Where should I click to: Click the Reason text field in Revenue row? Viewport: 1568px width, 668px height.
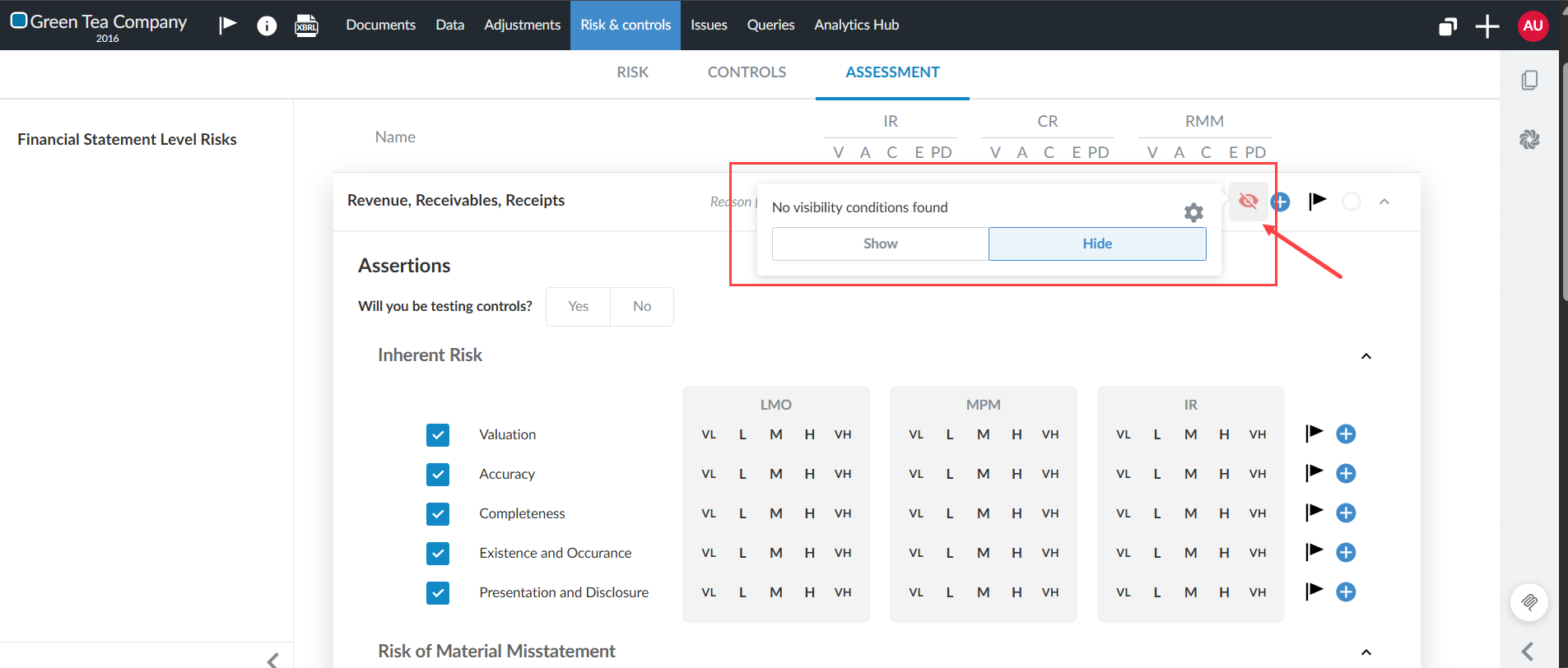(733, 202)
